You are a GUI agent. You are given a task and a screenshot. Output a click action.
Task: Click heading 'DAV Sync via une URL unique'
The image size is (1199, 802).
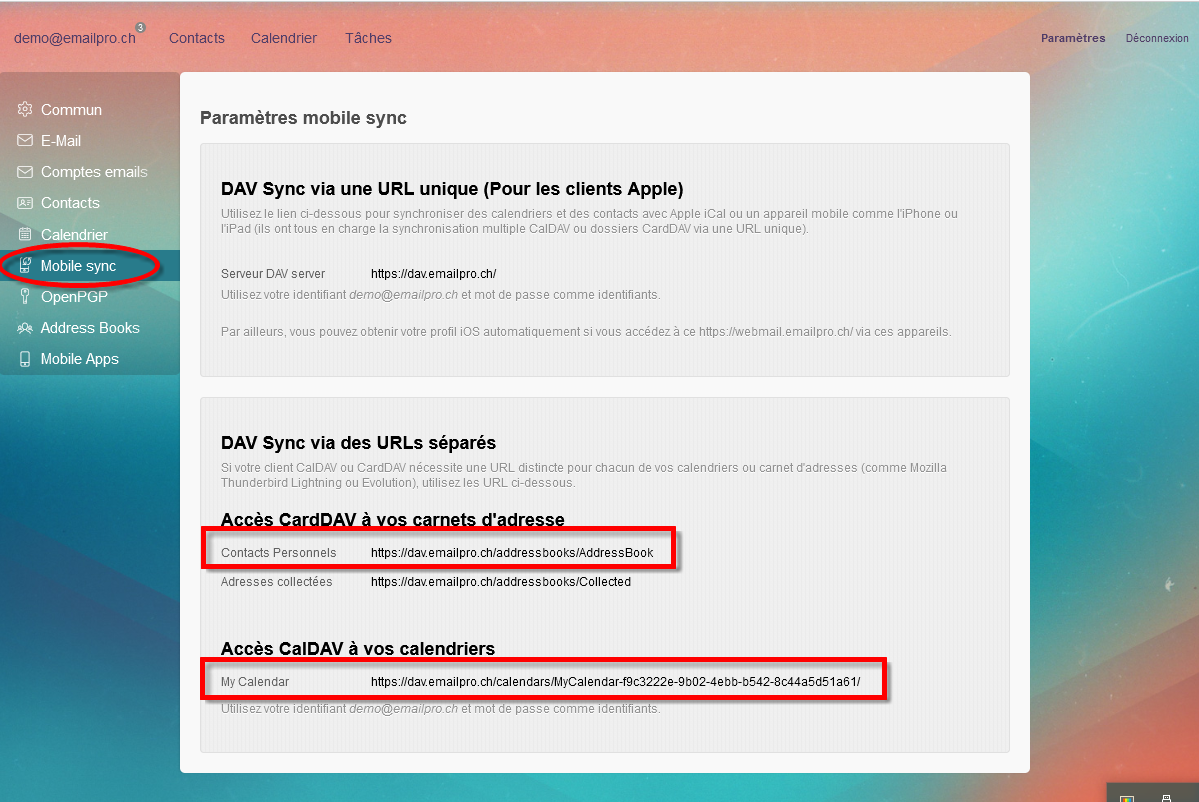click(x=452, y=189)
